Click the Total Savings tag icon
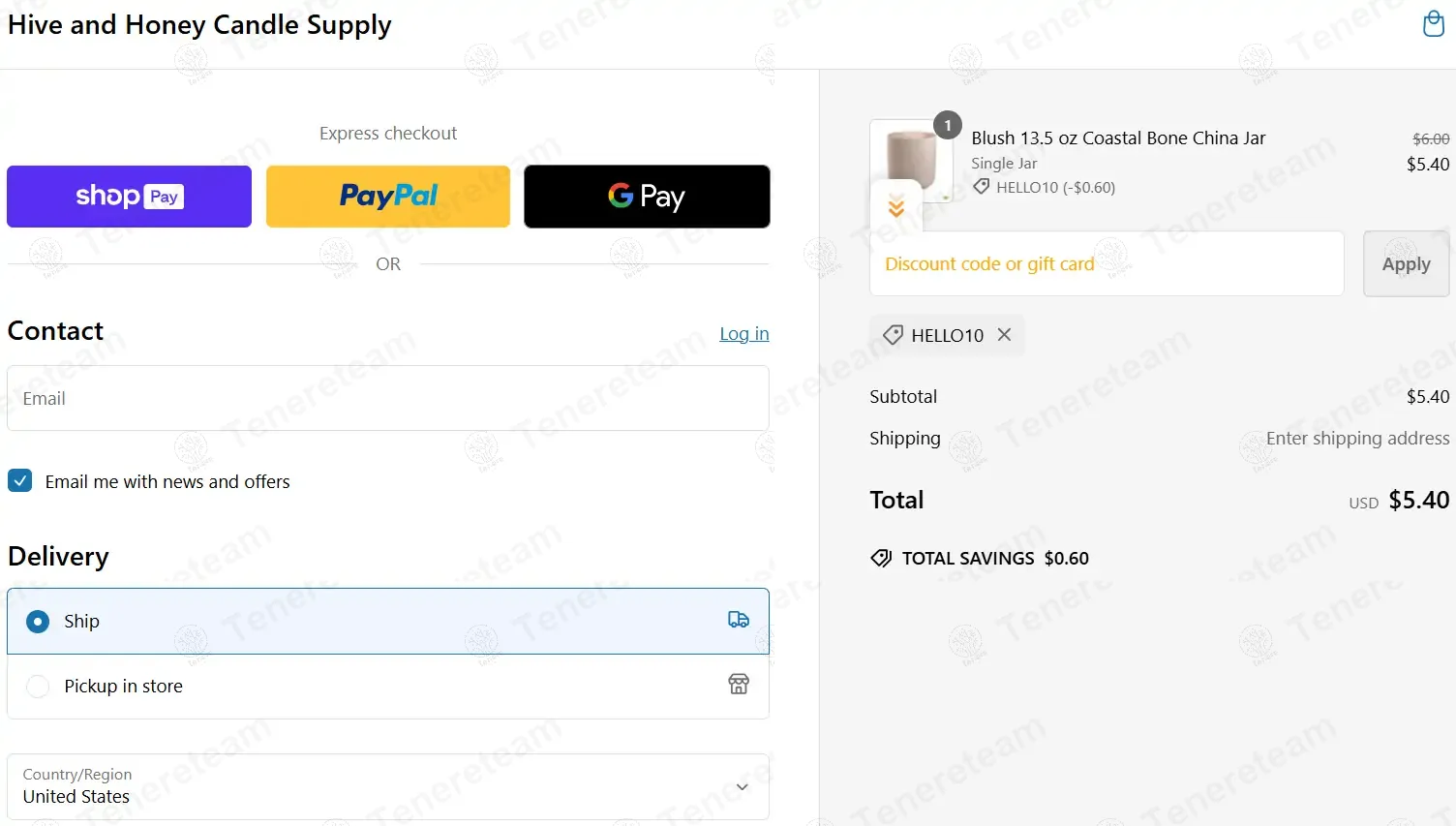The height and width of the screenshot is (826, 1456). [881, 558]
